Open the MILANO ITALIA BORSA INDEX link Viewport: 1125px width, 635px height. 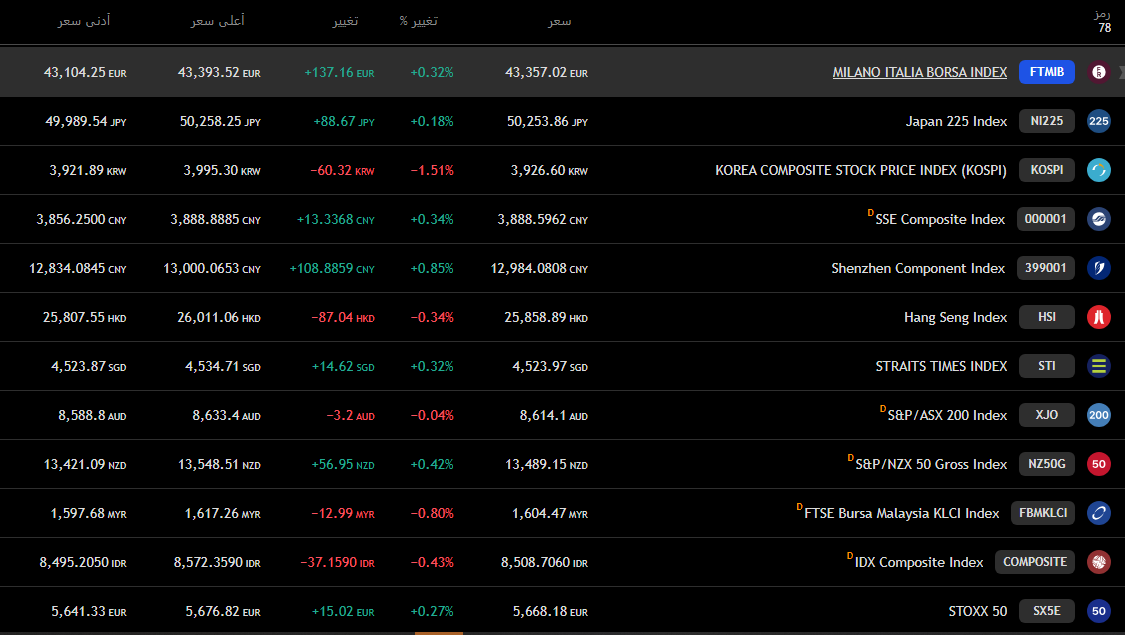point(920,72)
